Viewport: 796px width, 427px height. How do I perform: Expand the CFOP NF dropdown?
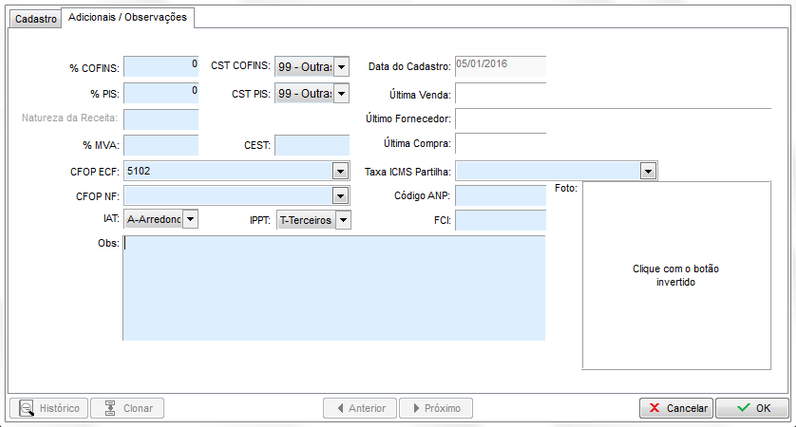click(x=341, y=196)
